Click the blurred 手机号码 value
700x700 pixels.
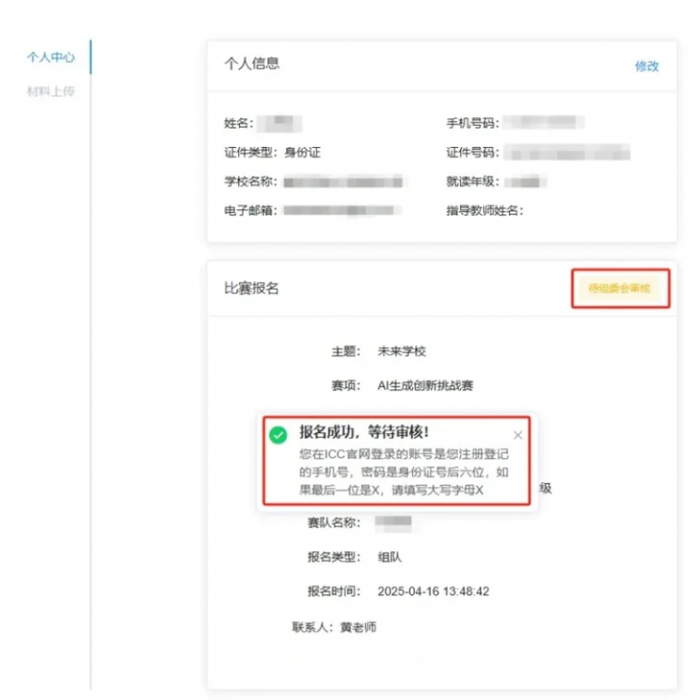(x=543, y=122)
